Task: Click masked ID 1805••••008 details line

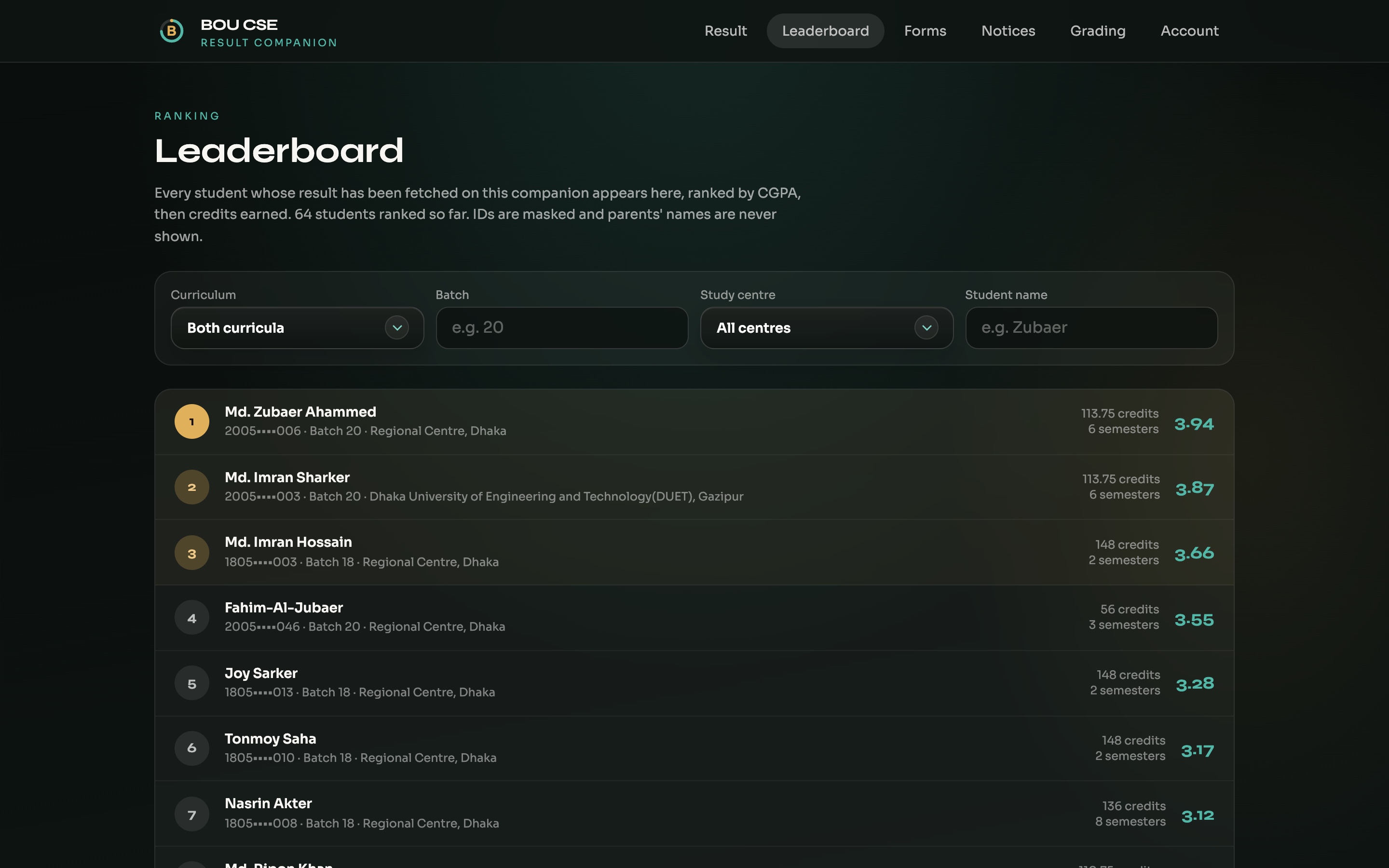Action: [362, 823]
